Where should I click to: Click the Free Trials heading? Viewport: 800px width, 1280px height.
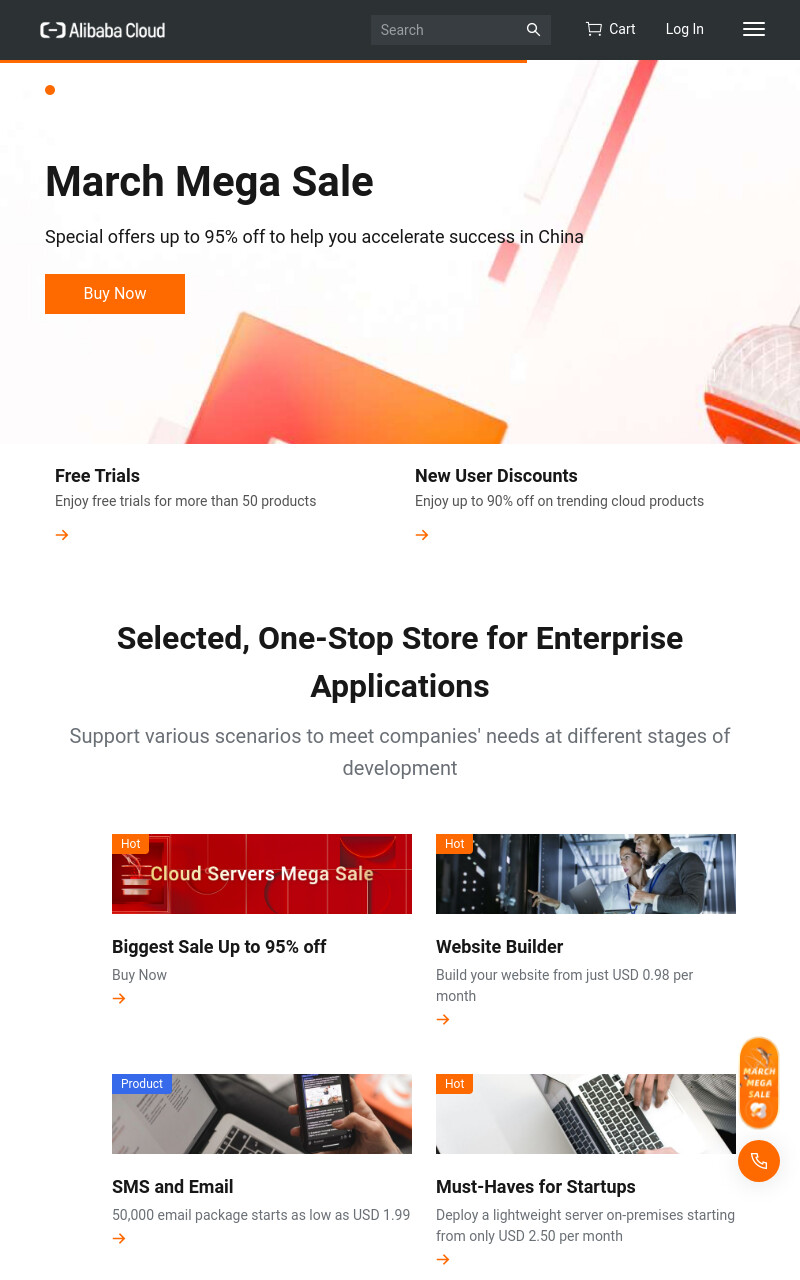click(97, 476)
